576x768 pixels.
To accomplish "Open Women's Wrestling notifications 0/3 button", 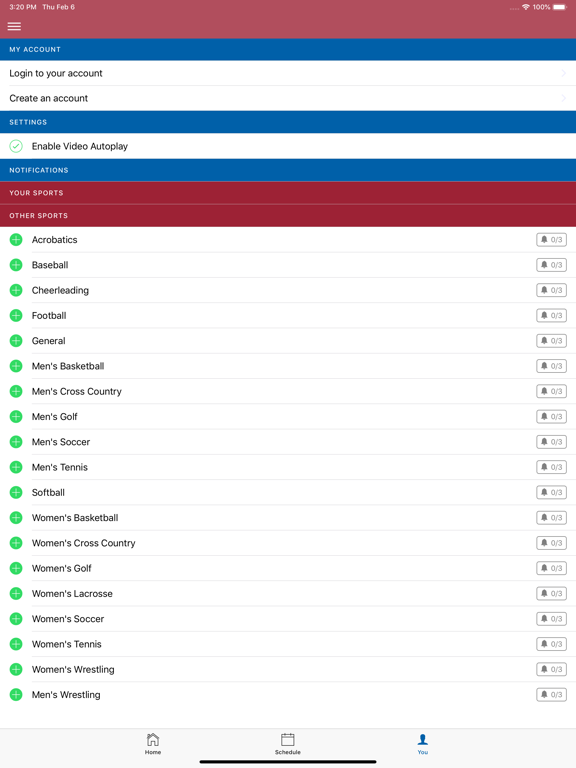I will pos(552,669).
